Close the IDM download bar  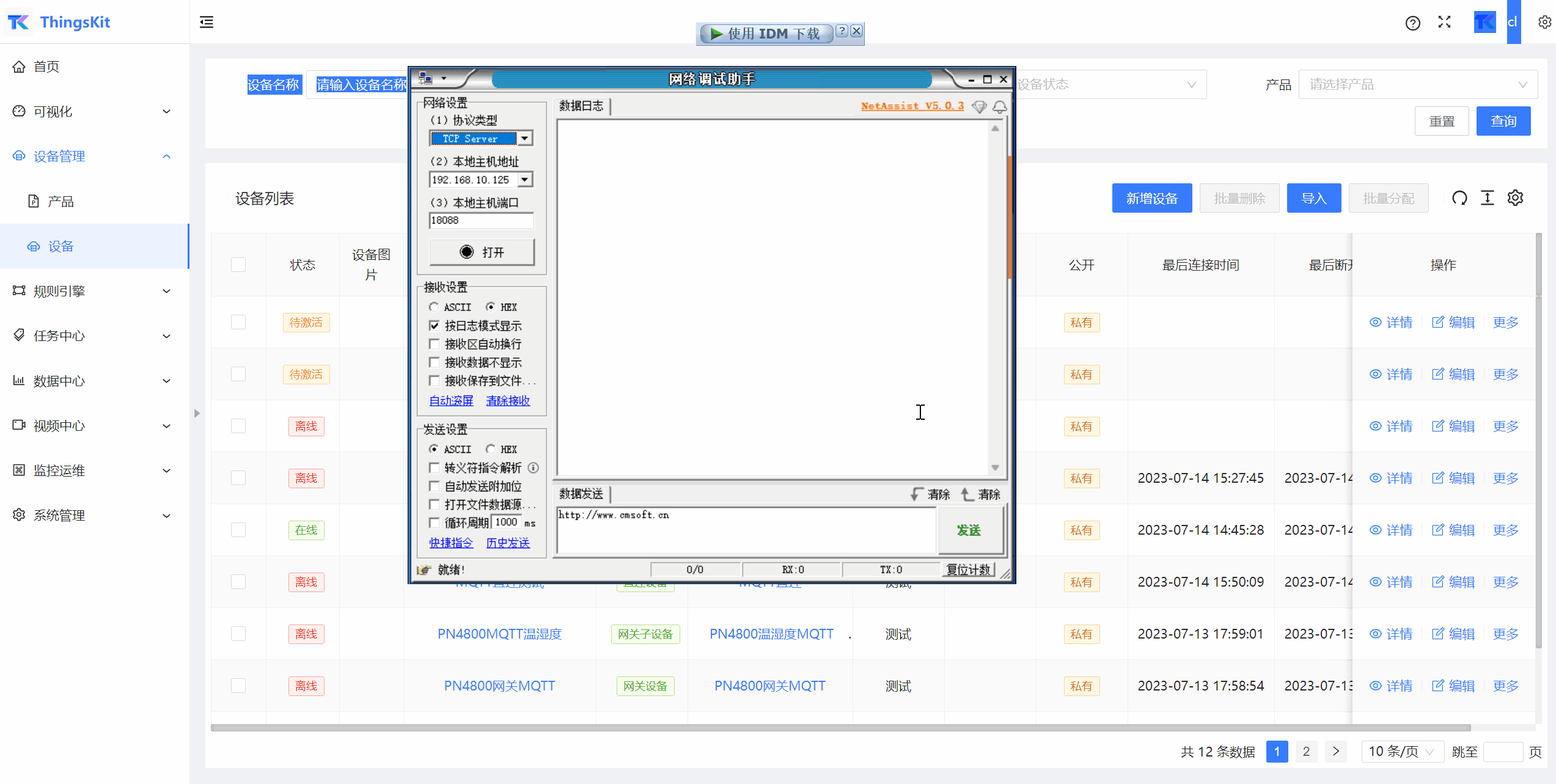coord(857,31)
